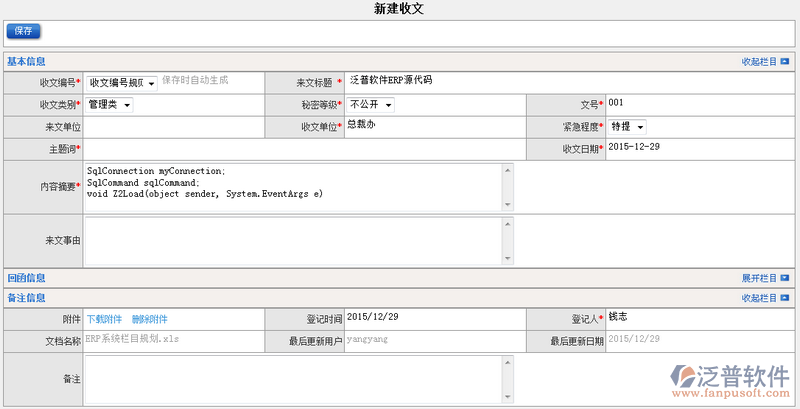800x409 pixels.
Task: Click 内容摘要 scrollbar down arrow
Action: tap(508, 204)
